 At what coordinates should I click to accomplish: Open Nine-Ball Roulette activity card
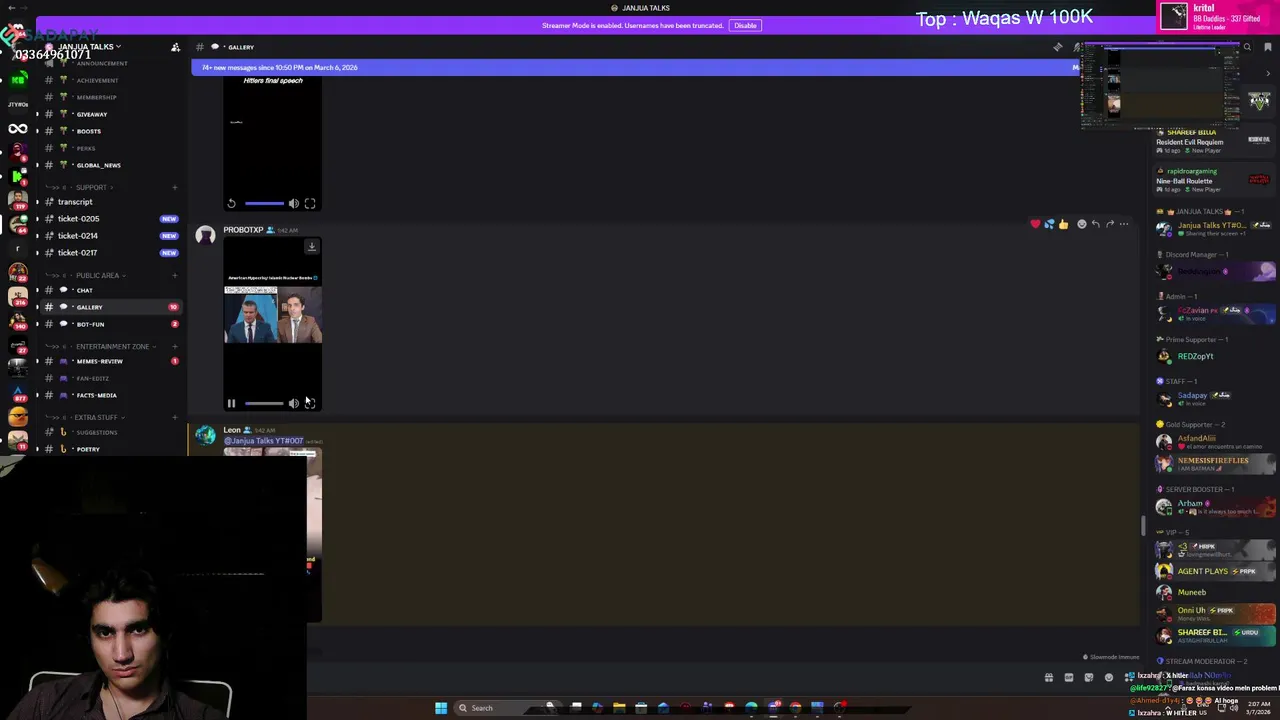(x=1214, y=180)
